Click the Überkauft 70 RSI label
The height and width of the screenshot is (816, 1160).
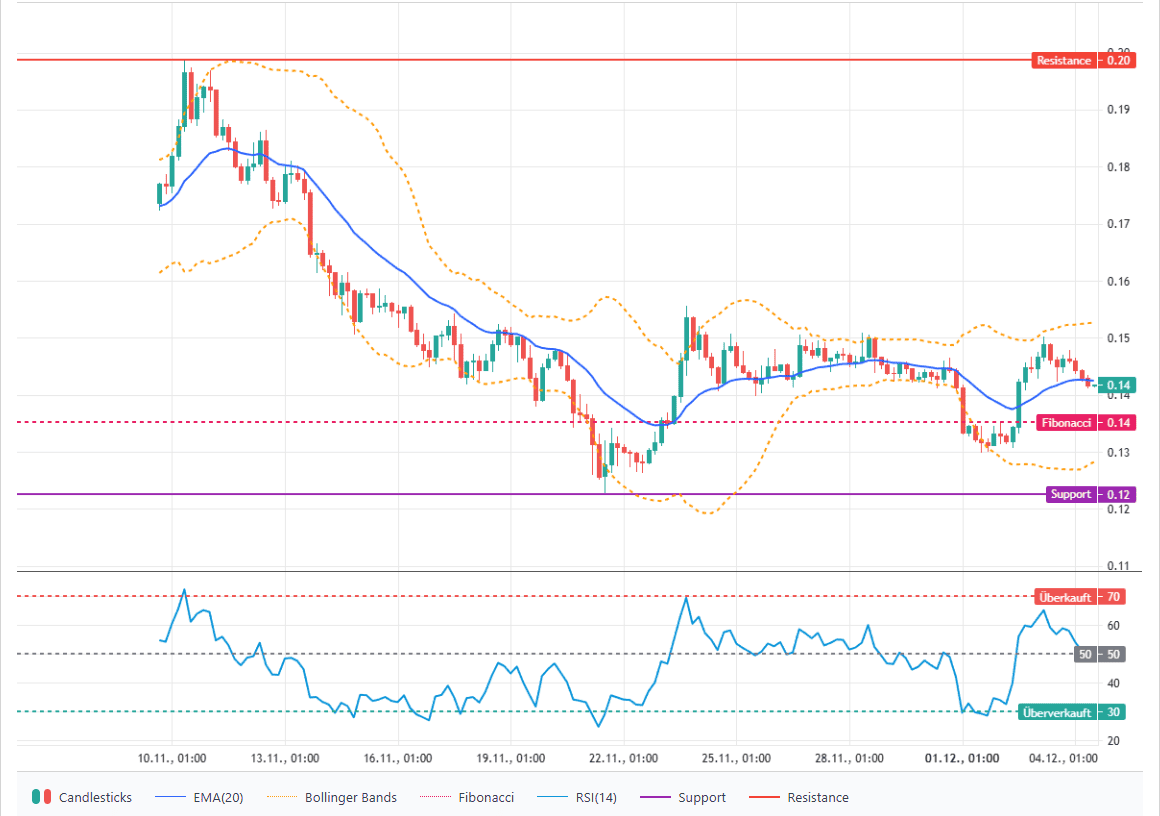1080,597
